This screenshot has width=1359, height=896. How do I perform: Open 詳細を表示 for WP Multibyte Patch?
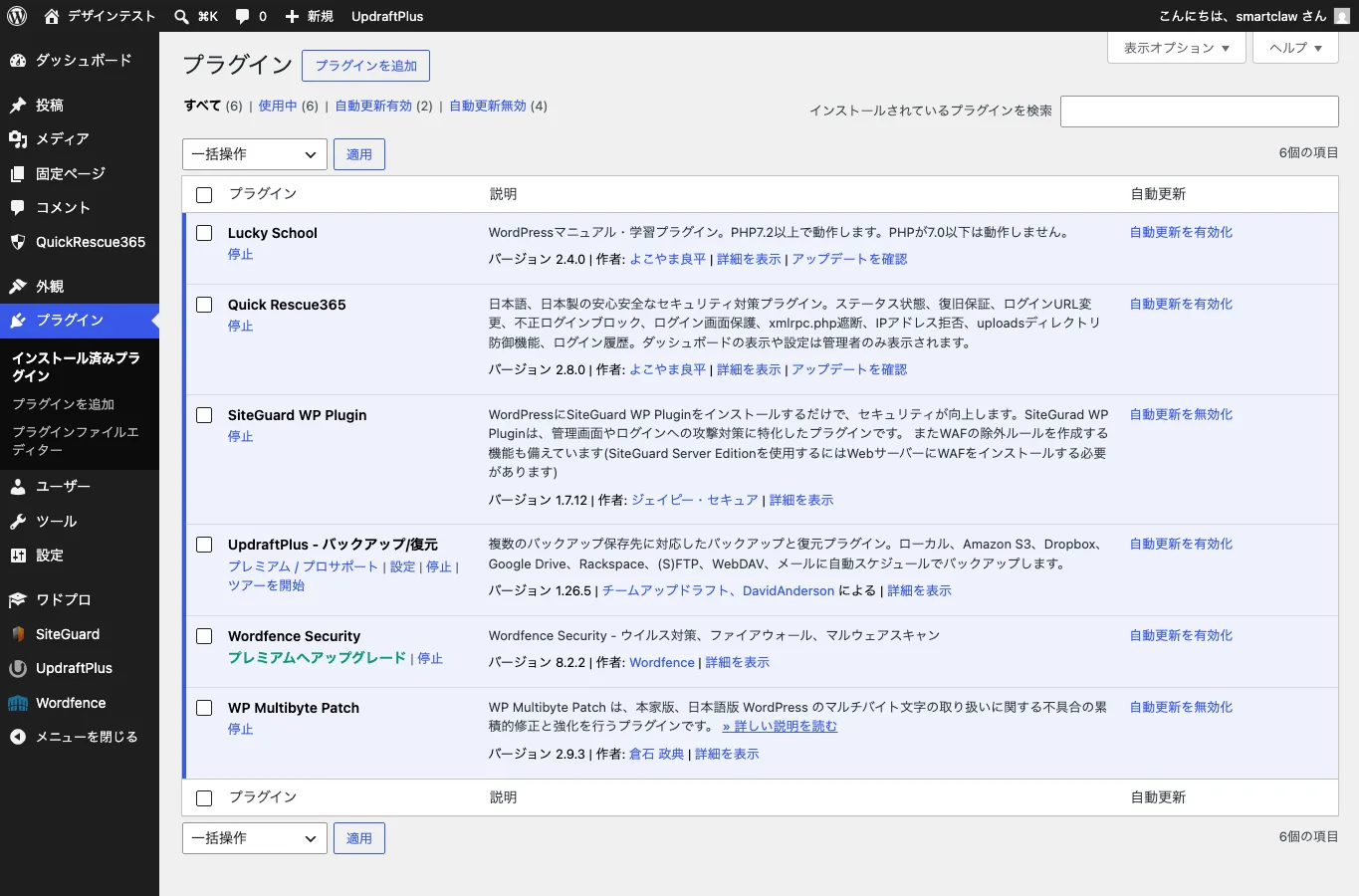click(728, 754)
